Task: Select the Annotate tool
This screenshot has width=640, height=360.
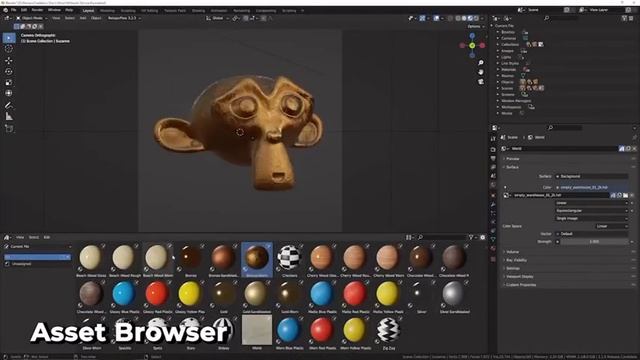Action: coord(9,105)
